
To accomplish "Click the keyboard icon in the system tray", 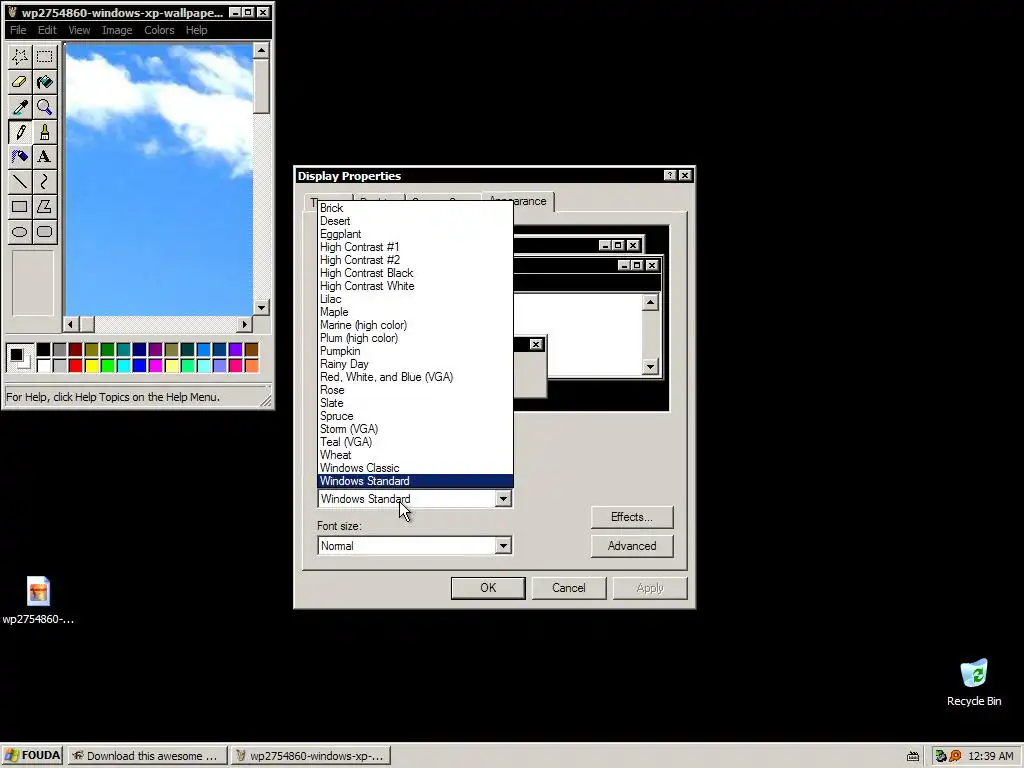I will (x=913, y=756).
